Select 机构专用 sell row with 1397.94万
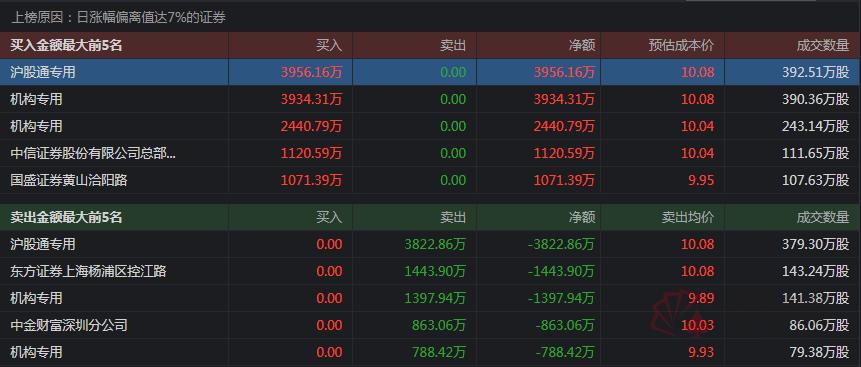Image resolution: width=861 pixels, height=367 pixels. (430, 298)
